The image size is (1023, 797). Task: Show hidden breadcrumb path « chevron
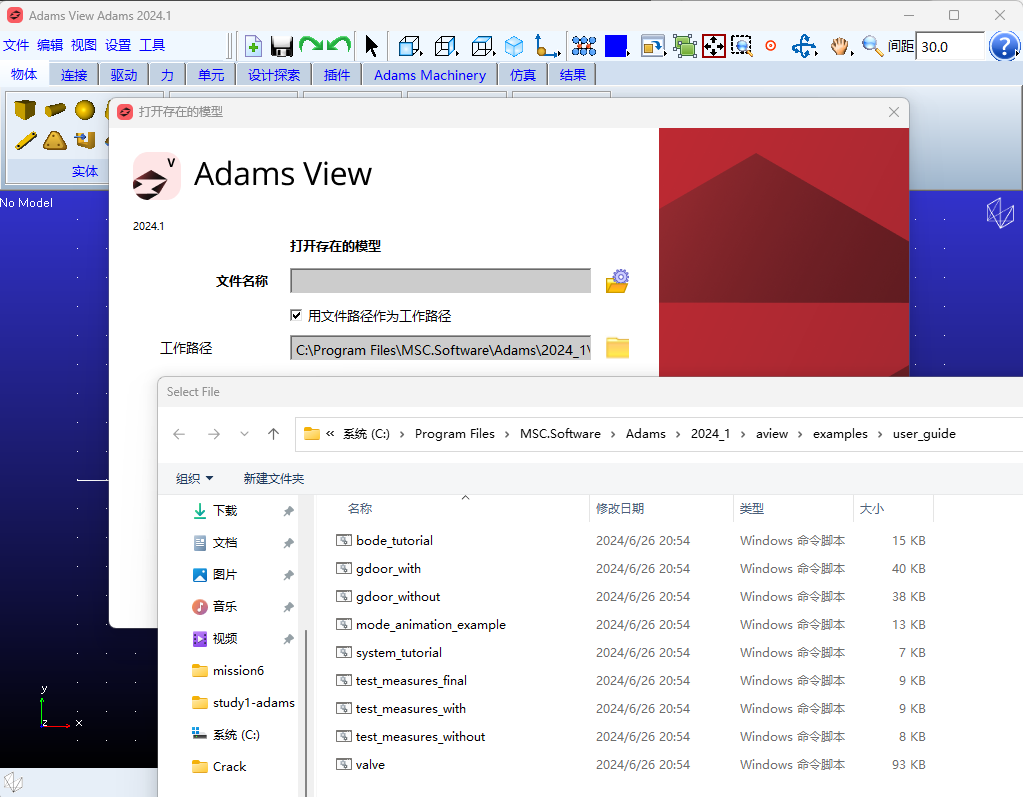tap(330, 434)
